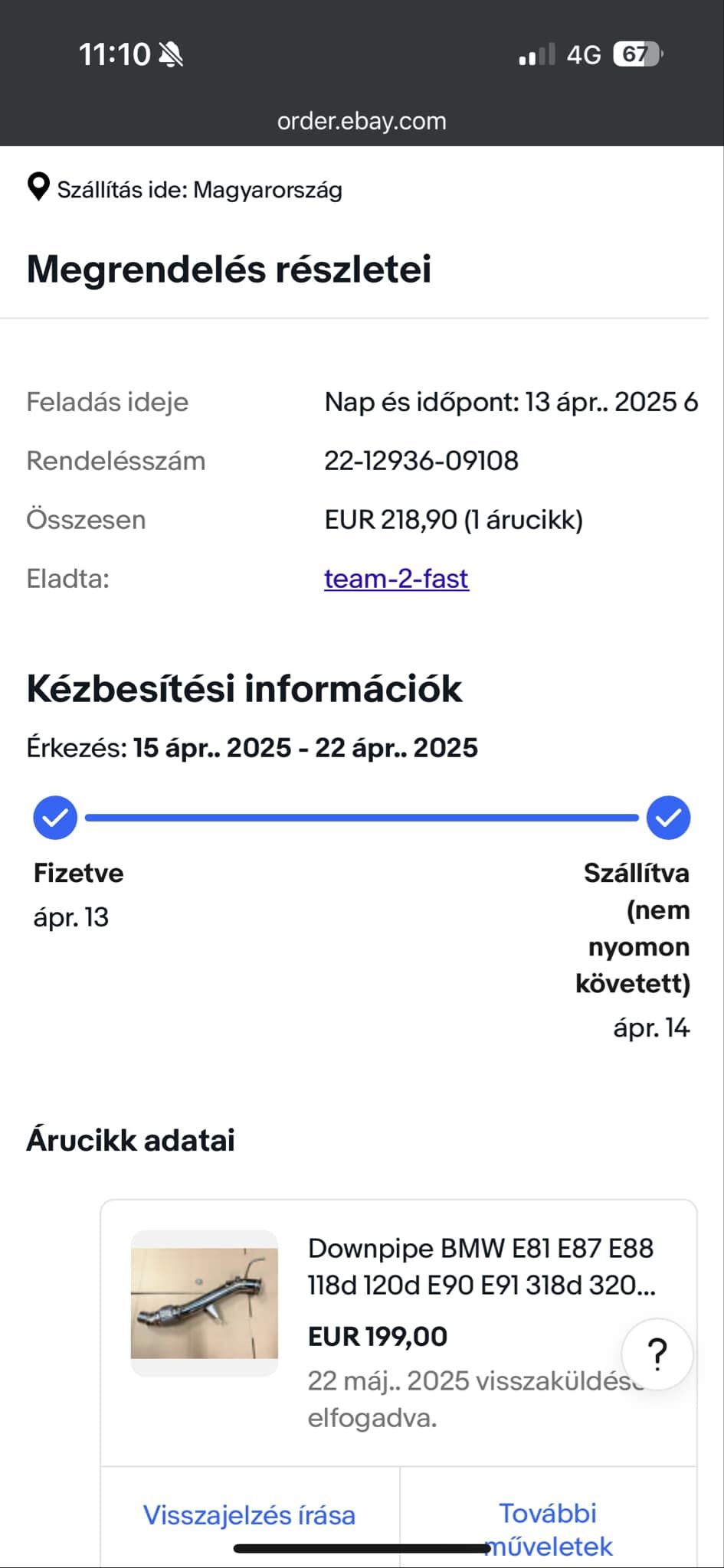
Task: Open the Downpipe BMW E81 E87 item title
Action: (x=481, y=1266)
